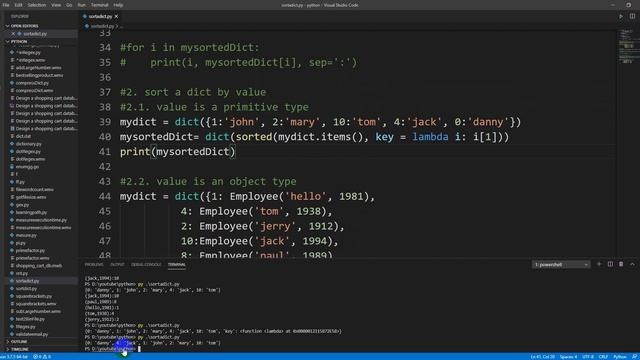The height and width of the screenshot is (360, 640).
Task: Split the editor with the split icon
Action: [632, 16]
